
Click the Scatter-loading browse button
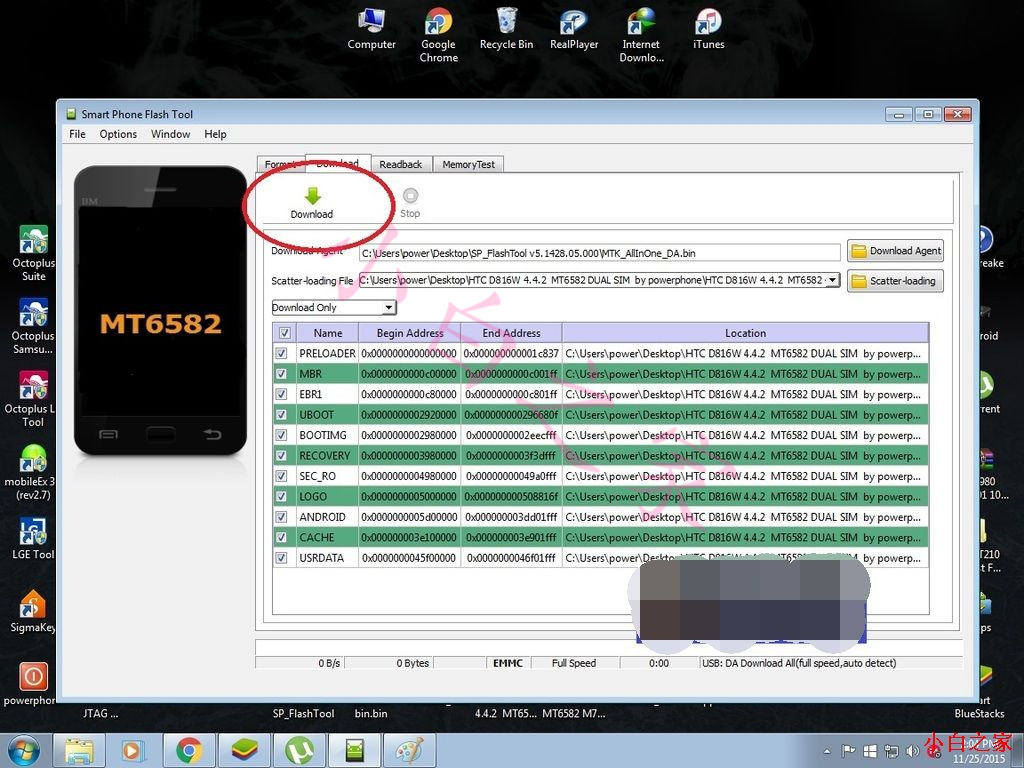click(895, 281)
